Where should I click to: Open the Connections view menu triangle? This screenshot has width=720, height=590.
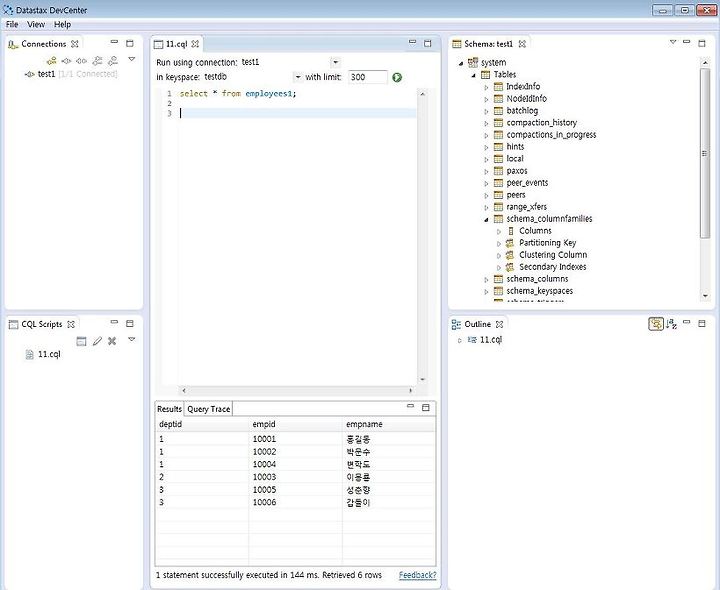tap(132, 59)
